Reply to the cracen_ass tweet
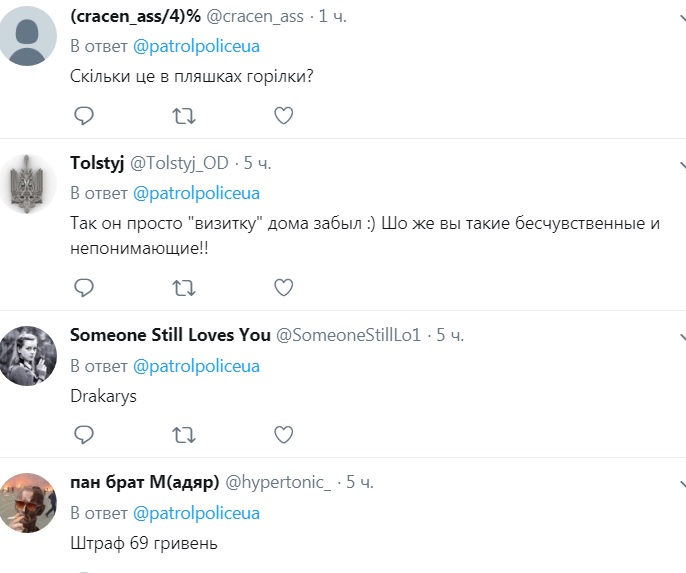This screenshot has width=686, height=573. tap(85, 116)
